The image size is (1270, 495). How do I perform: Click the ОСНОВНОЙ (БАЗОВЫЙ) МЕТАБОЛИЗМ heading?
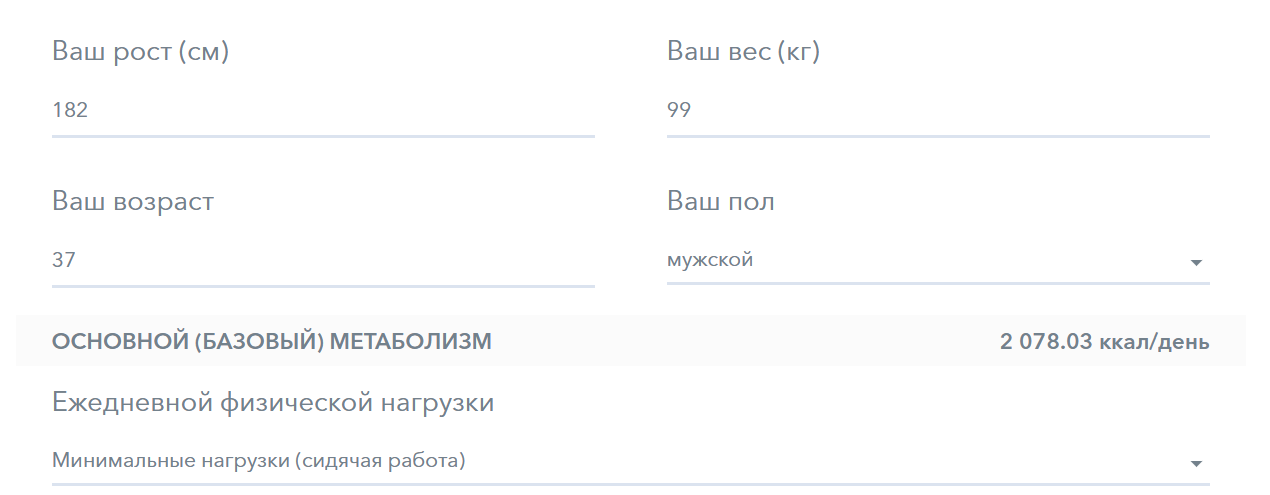pos(271,342)
